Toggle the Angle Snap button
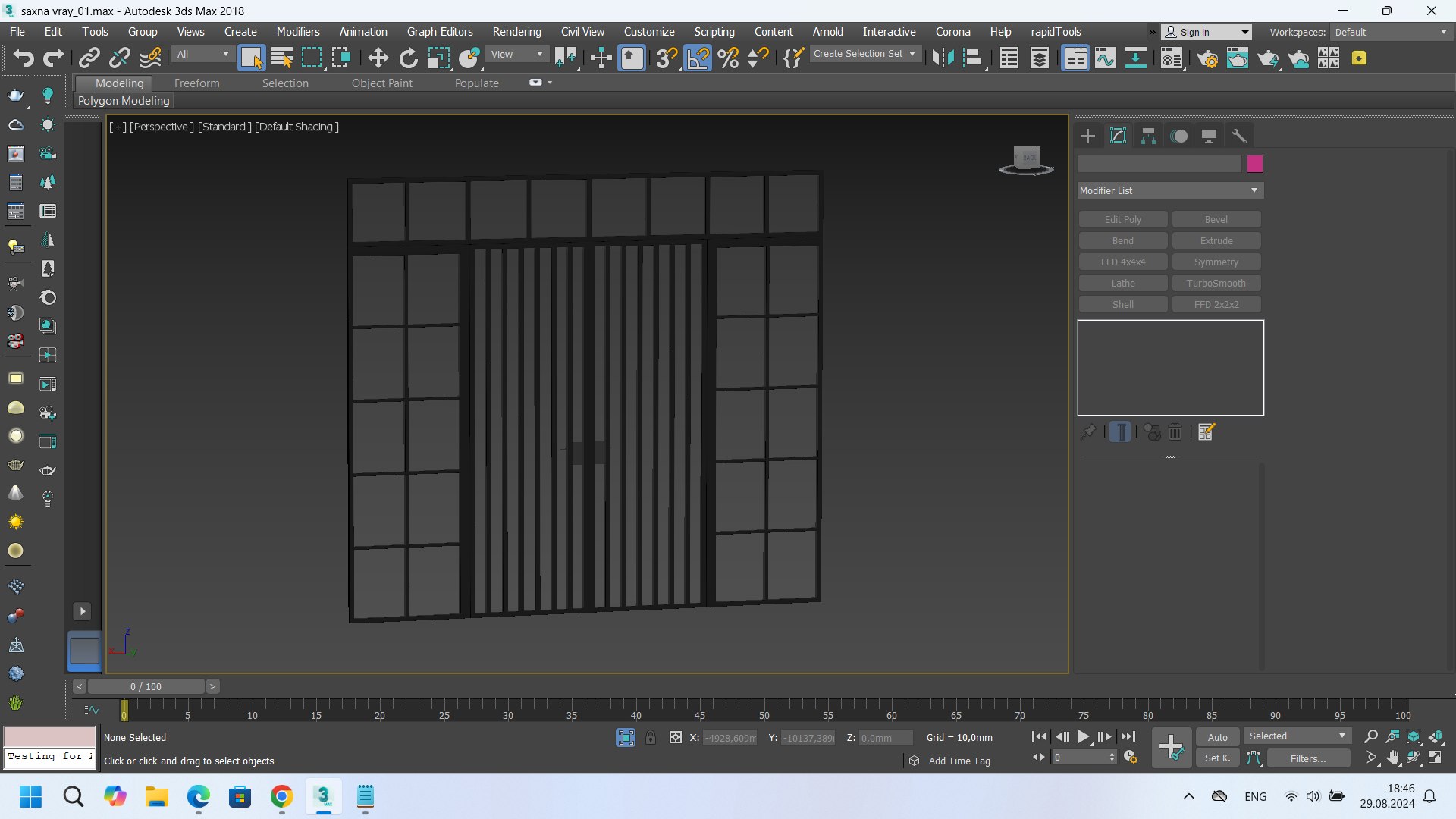The height and width of the screenshot is (819, 1456). pyautogui.click(x=698, y=58)
